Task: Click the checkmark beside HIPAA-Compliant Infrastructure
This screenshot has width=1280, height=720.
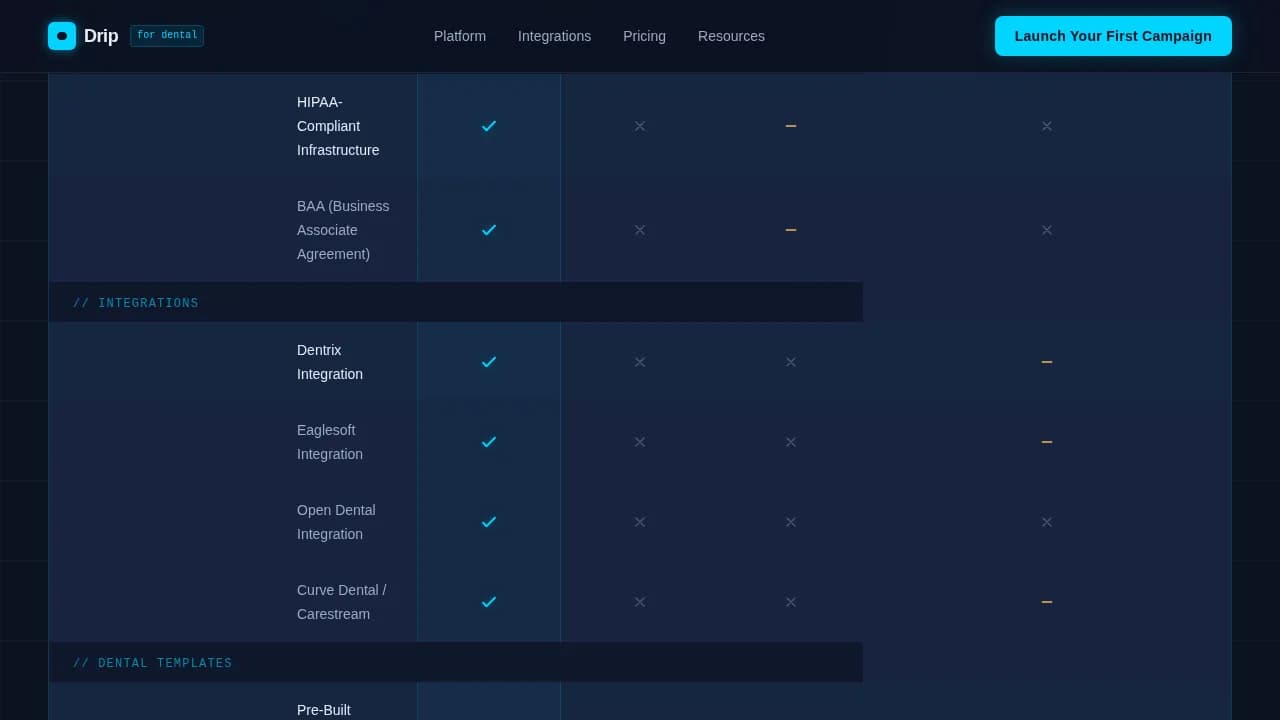Action: click(x=489, y=126)
